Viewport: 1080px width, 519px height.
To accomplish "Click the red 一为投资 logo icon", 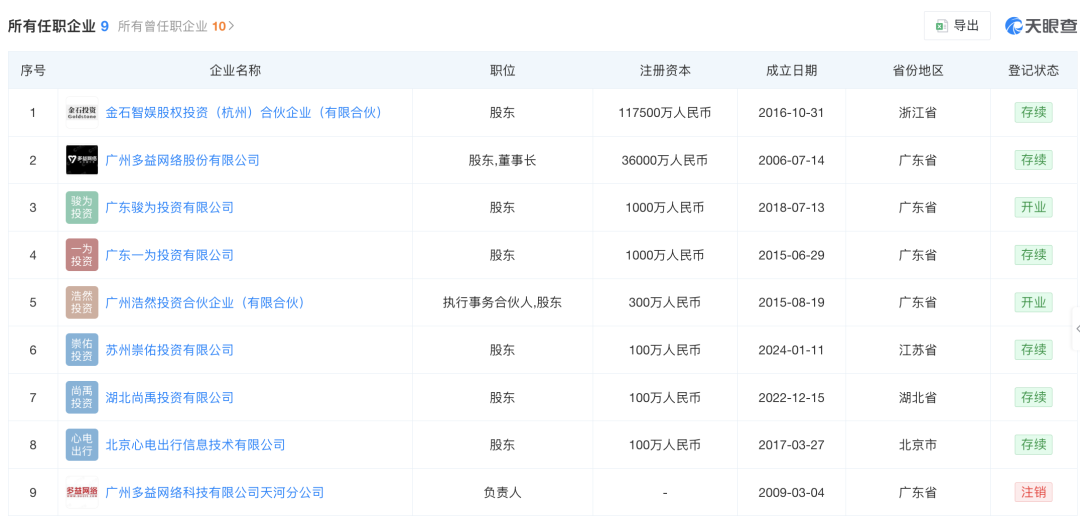I will (82, 255).
